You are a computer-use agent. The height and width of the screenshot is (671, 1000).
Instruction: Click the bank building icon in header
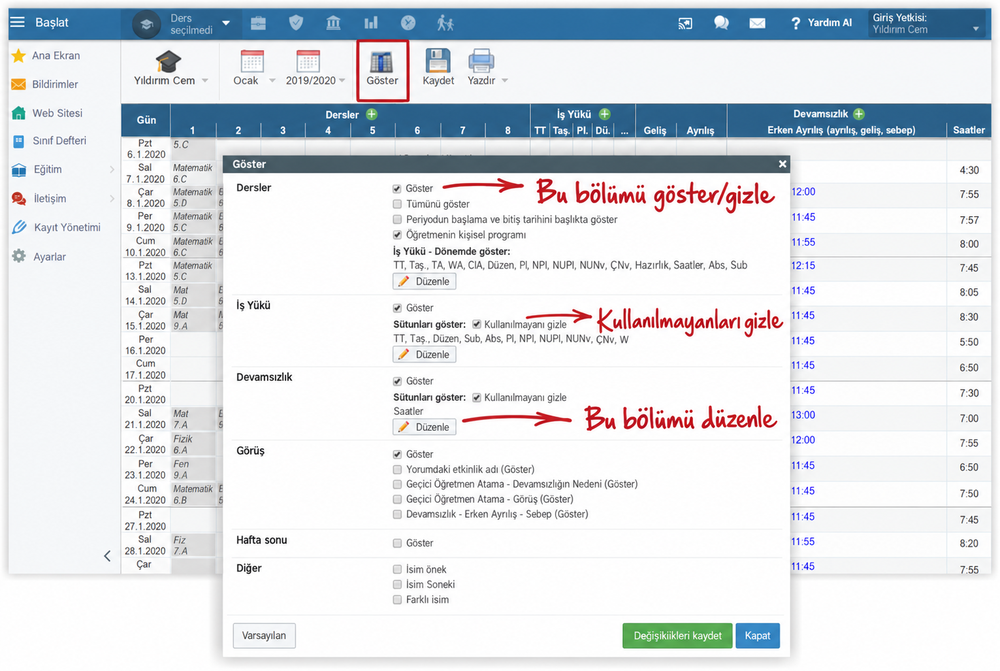click(333, 23)
